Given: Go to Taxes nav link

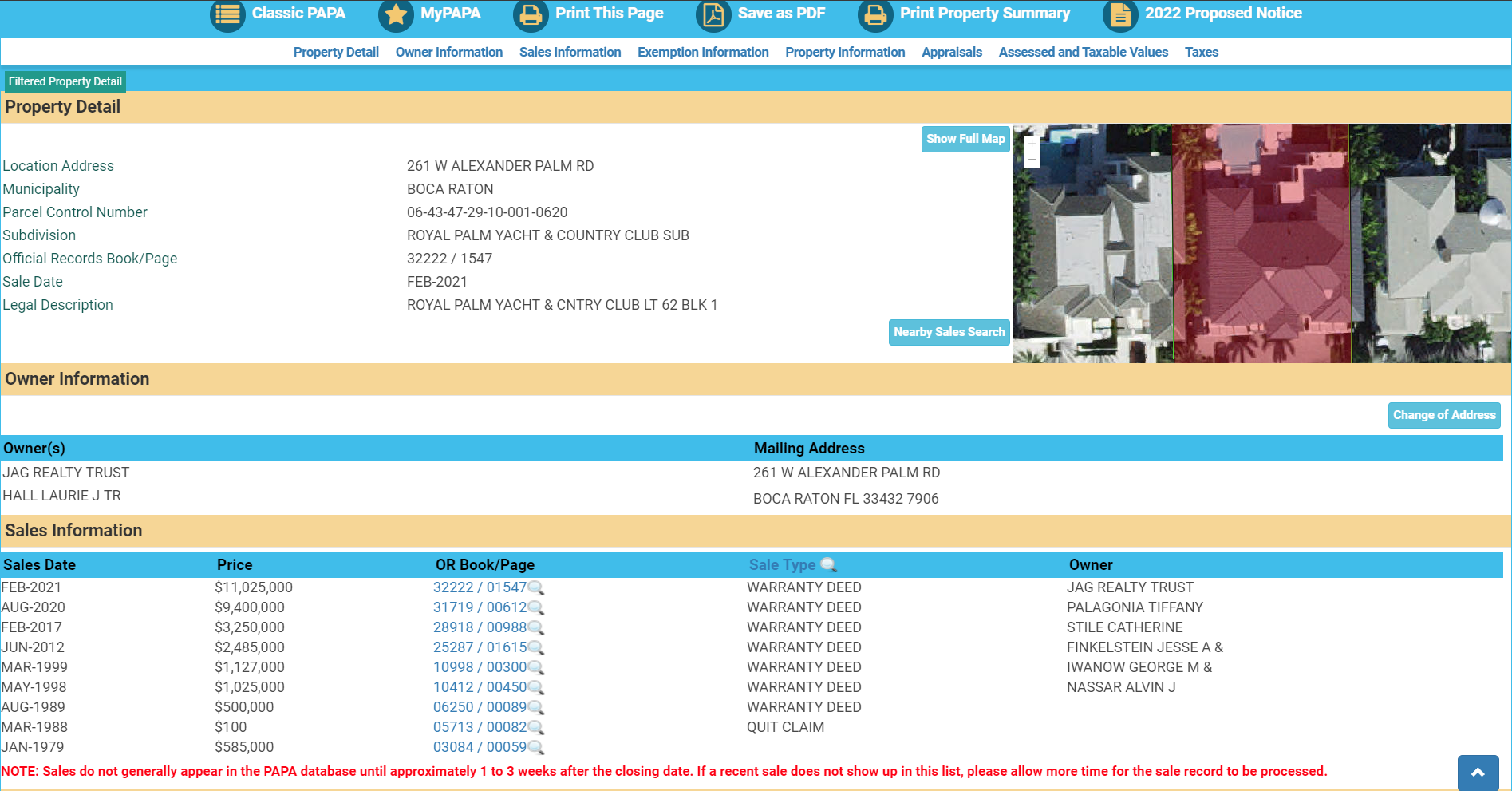Looking at the screenshot, I should [1201, 52].
